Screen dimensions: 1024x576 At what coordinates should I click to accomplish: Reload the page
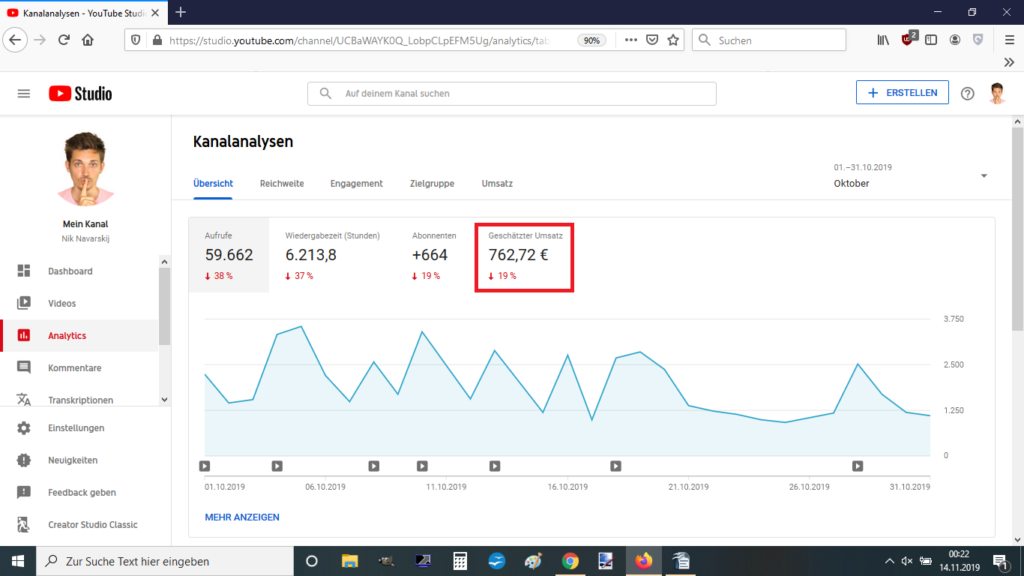pos(63,40)
